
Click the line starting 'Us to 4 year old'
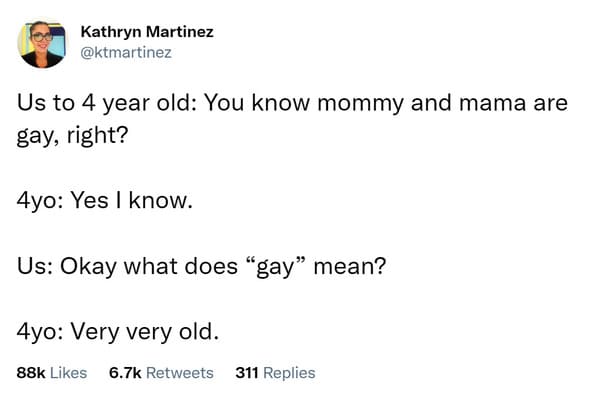click(292, 104)
